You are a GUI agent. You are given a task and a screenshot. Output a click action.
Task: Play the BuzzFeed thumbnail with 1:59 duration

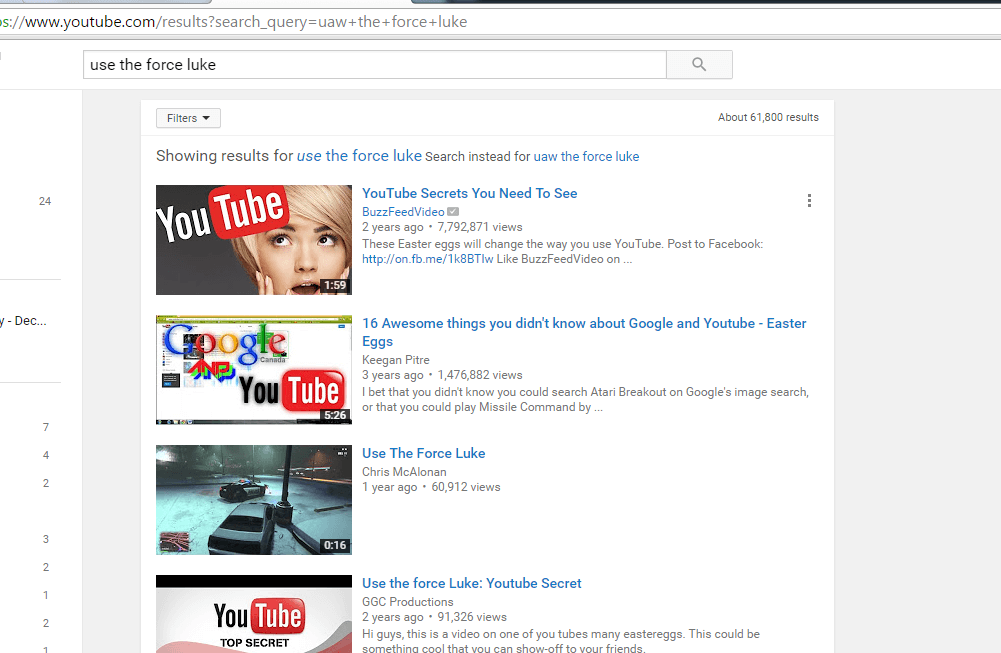[254, 240]
